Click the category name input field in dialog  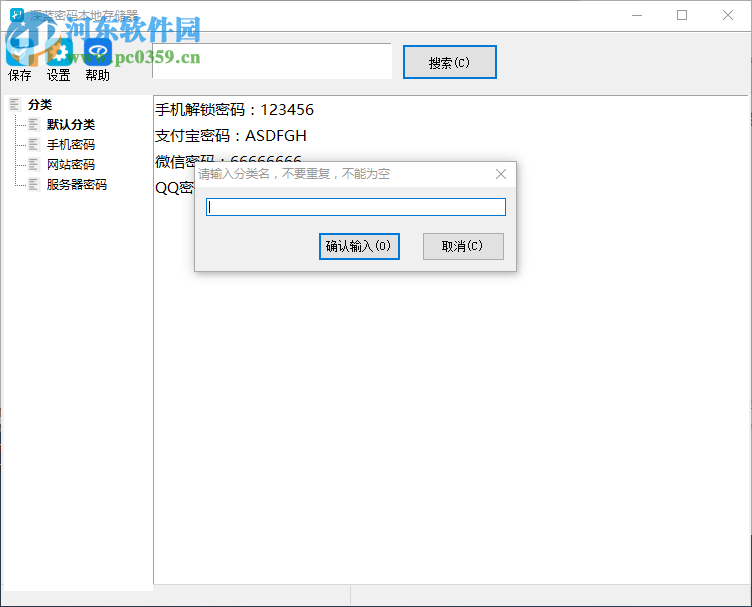click(356, 207)
